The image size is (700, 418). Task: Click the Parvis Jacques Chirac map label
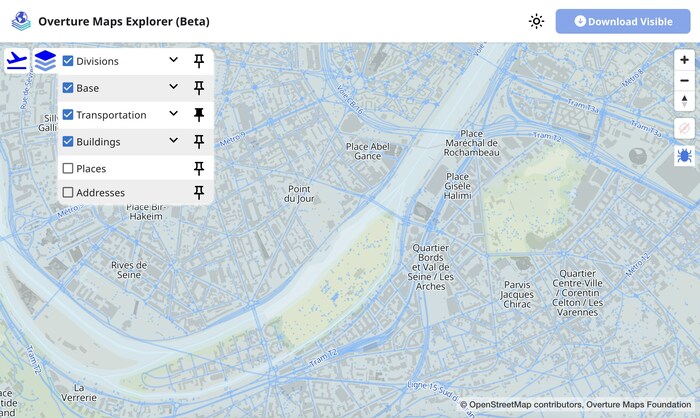517,294
